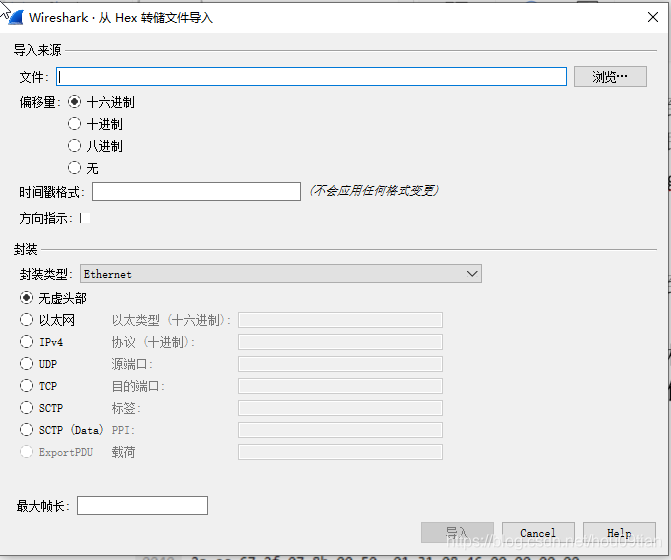Open Help for import dialog
The width and height of the screenshot is (671, 560).
(619, 533)
